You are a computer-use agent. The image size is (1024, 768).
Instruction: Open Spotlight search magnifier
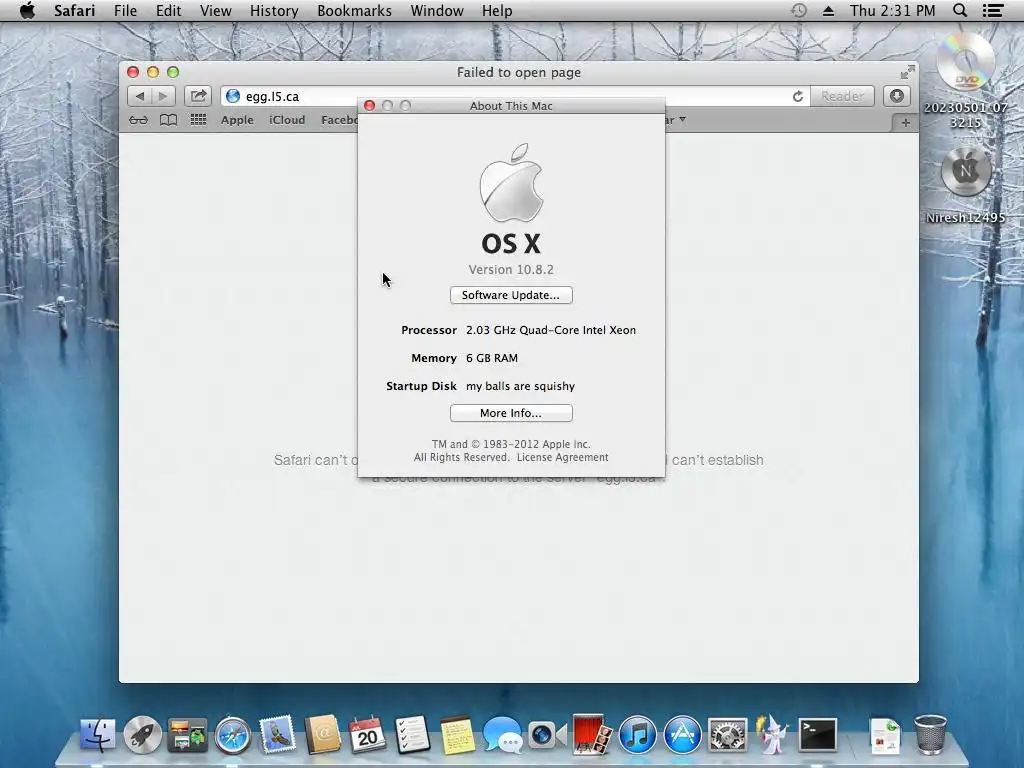(960, 10)
